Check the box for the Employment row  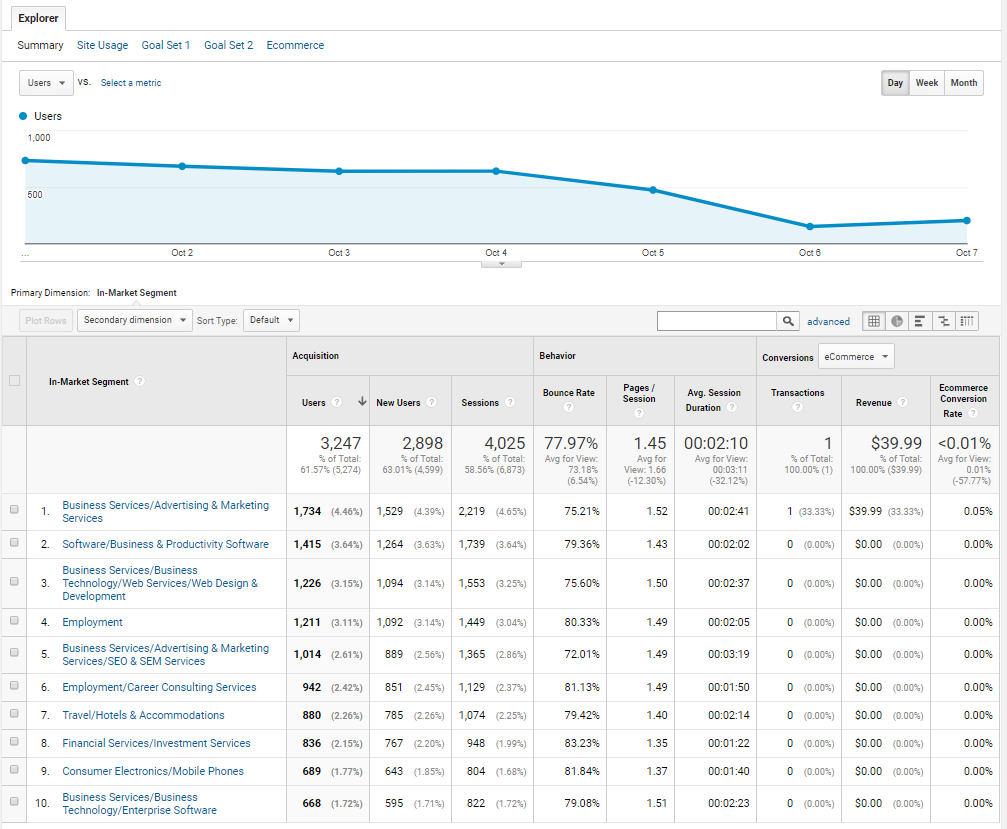(14, 621)
